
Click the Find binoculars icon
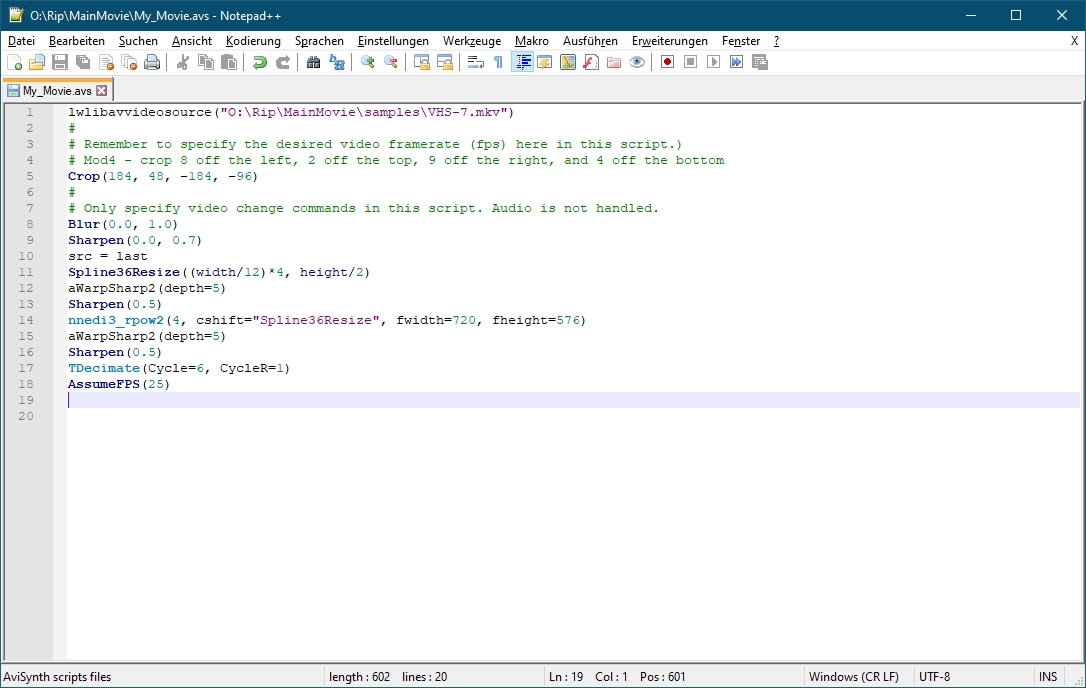[x=313, y=62]
